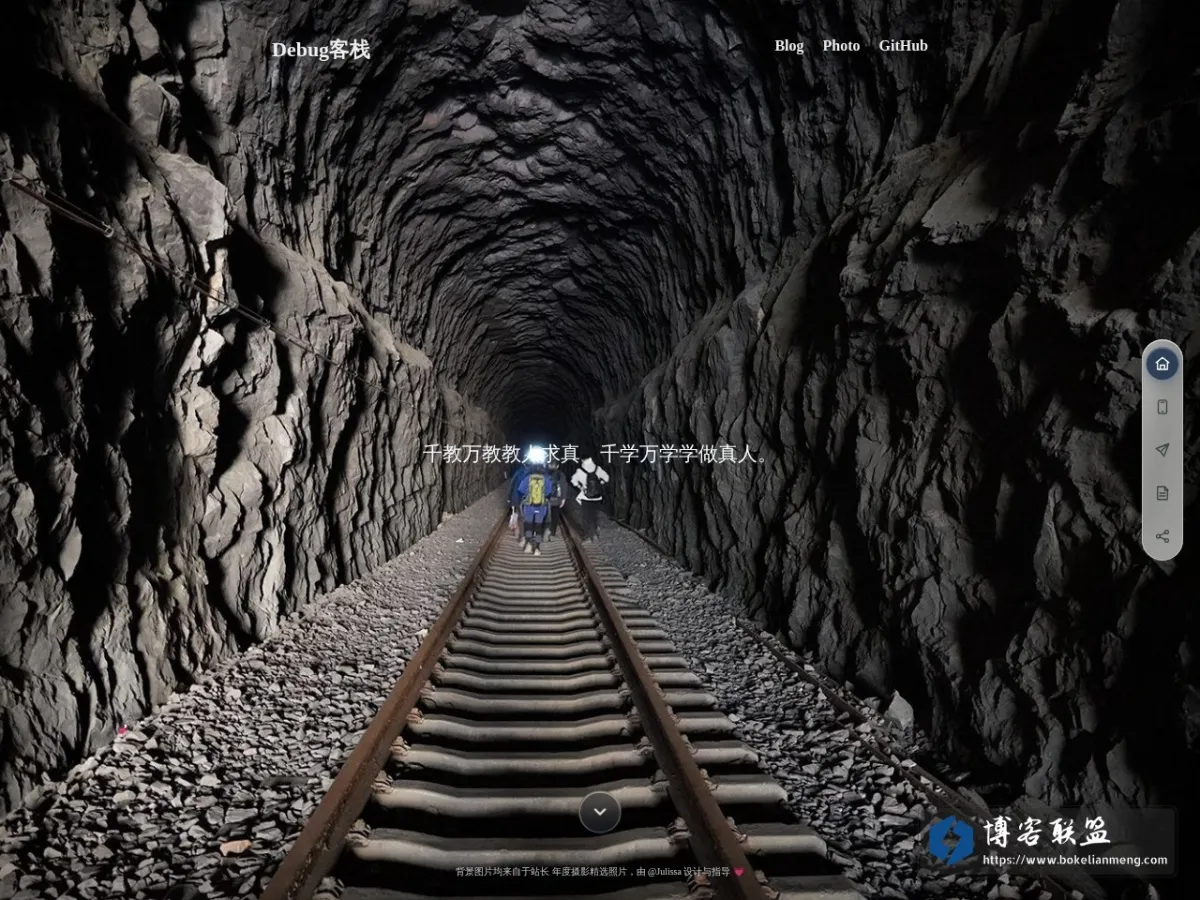The height and width of the screenshot is (900, 1200).
Task: Click the home icon in the side navigation
Action: [1162, 364]
